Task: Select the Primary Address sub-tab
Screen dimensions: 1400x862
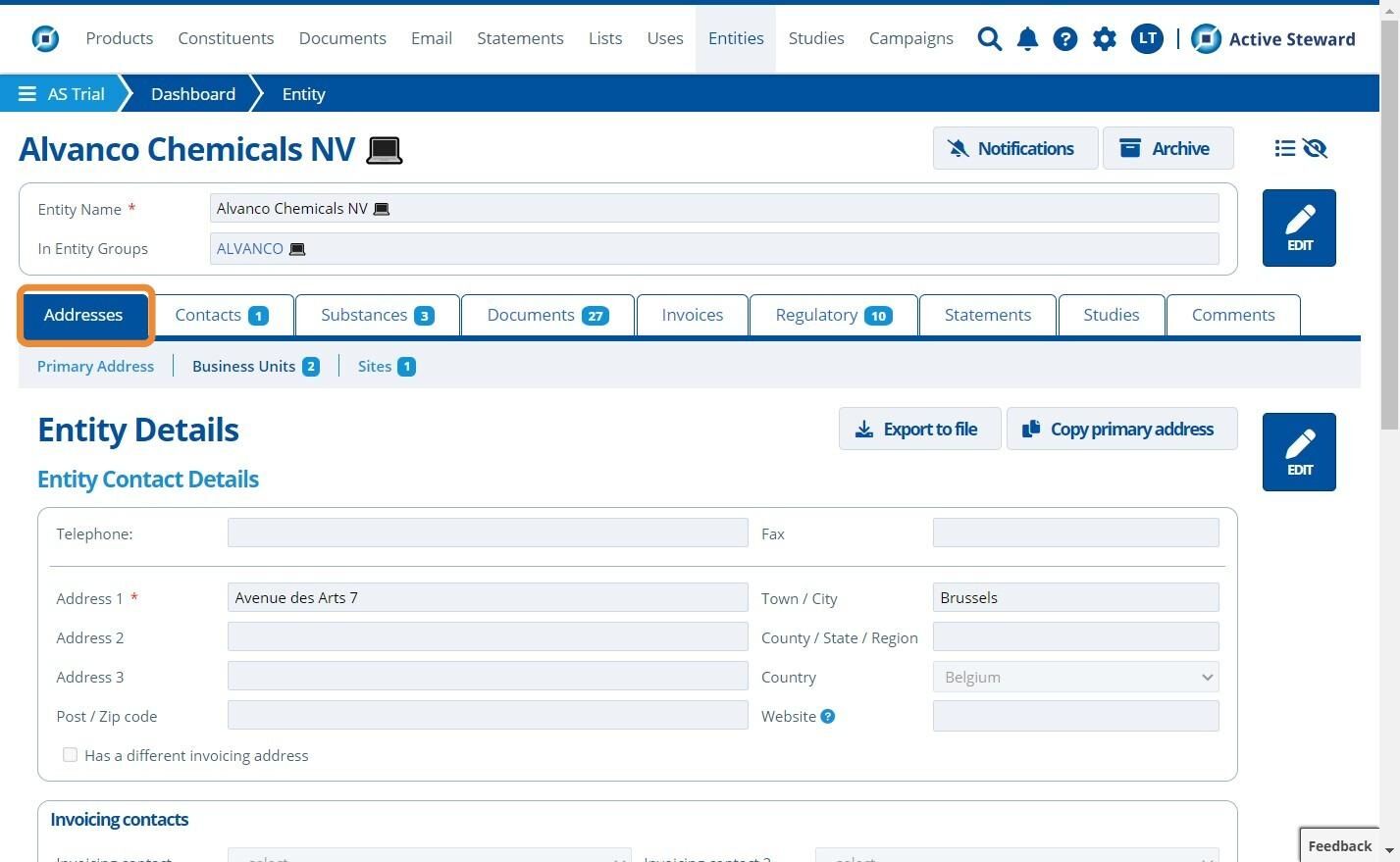Action: (95, 367)
